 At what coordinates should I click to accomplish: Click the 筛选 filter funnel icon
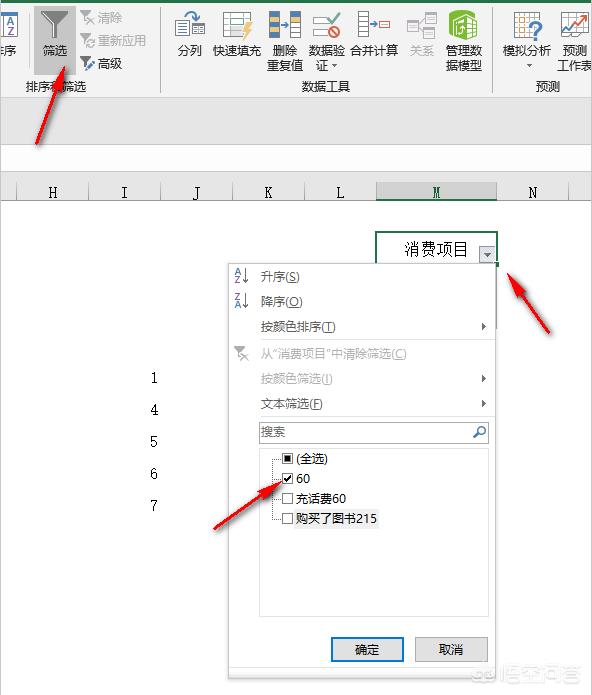click(x=55, y=26)
